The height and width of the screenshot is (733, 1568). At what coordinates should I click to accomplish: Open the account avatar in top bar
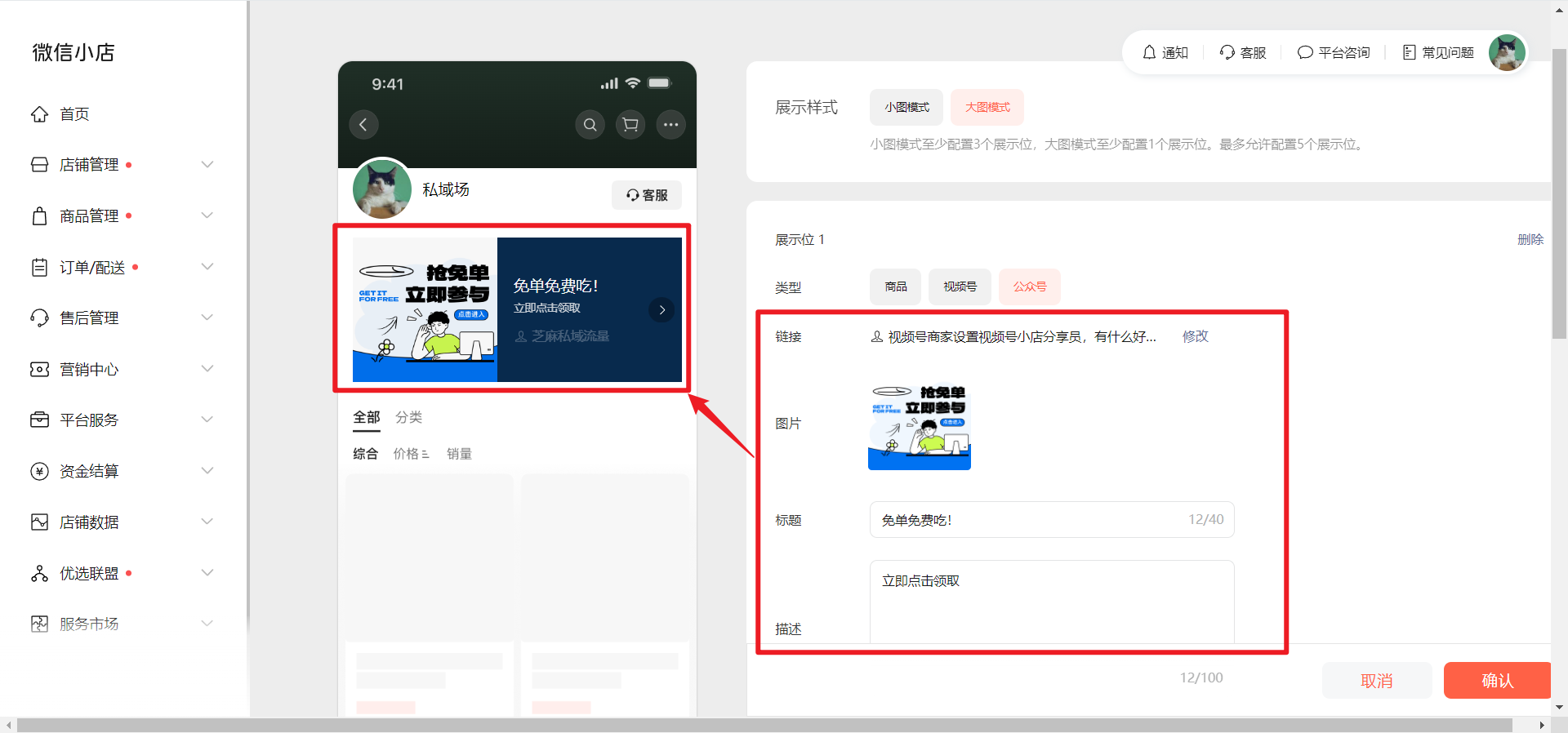coord(1507,53)
